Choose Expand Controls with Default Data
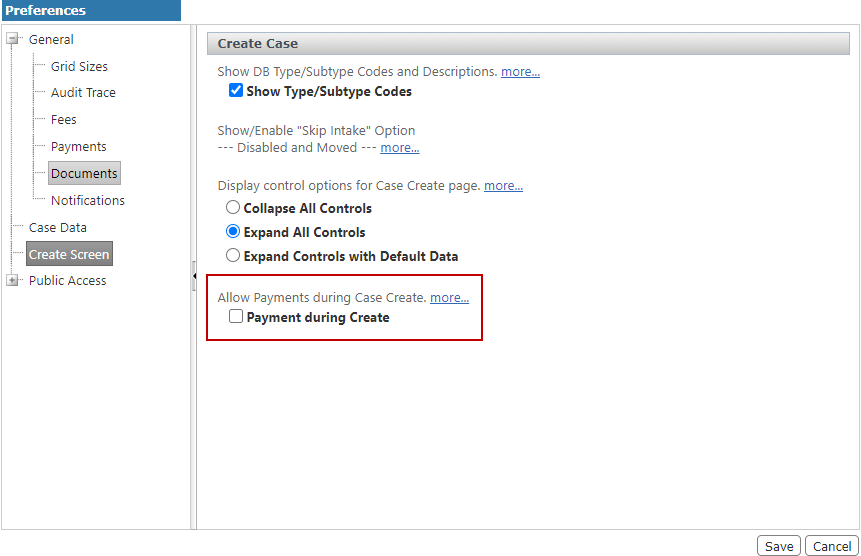 [233, 256]
